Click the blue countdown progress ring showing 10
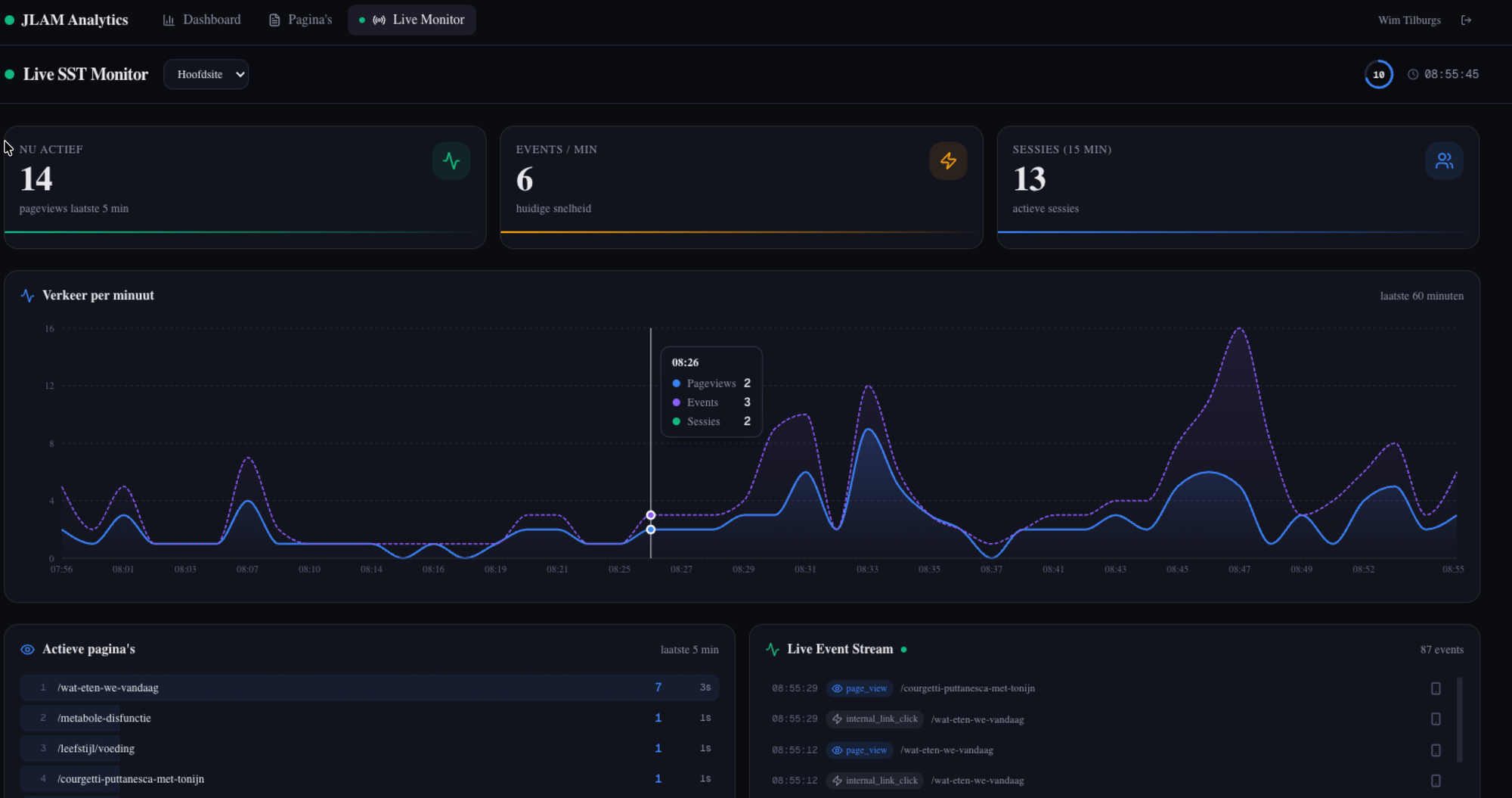This screenshot has height=798, width=1512. point(1378,74)
